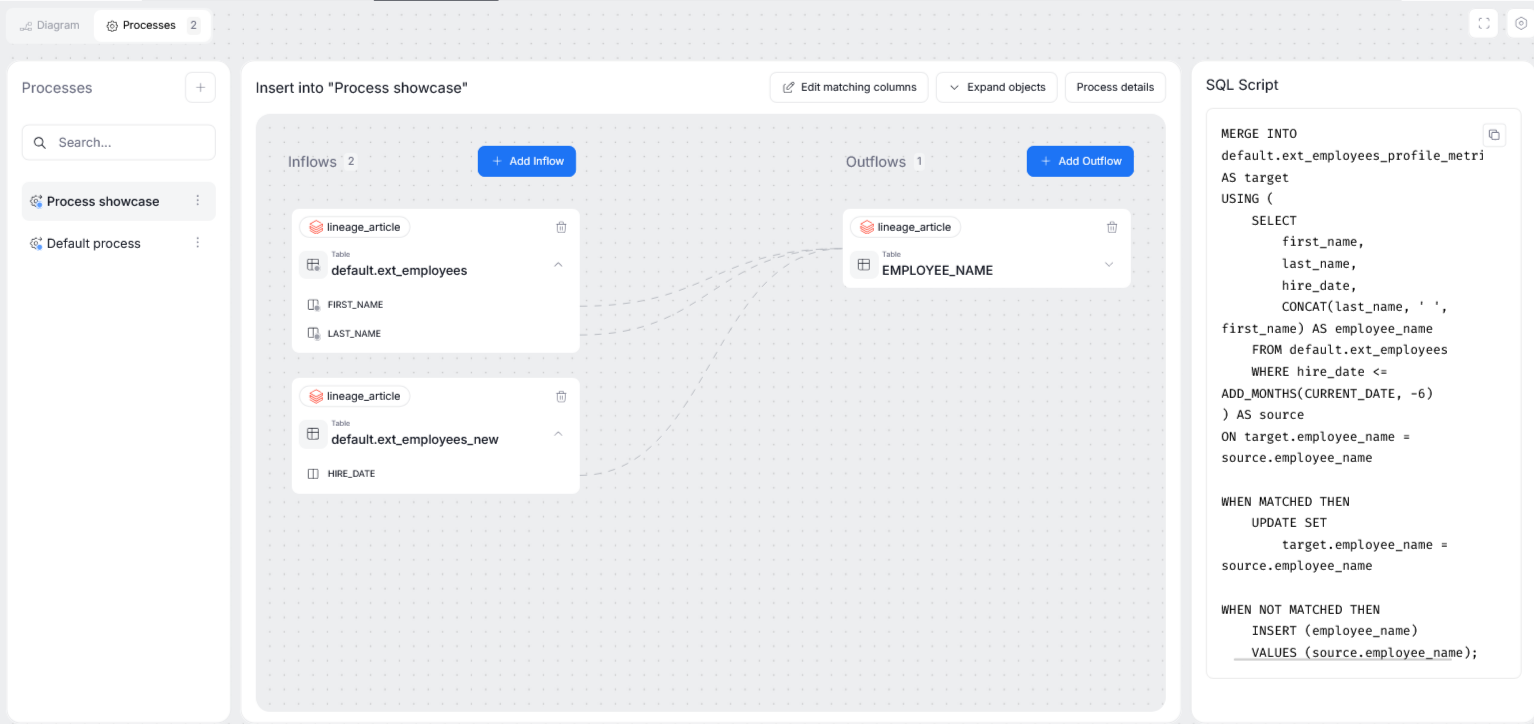Collapse default.ext_employees_new table card
The height and width of the screenshot is (724, 1534).
[x=558, y=434]
